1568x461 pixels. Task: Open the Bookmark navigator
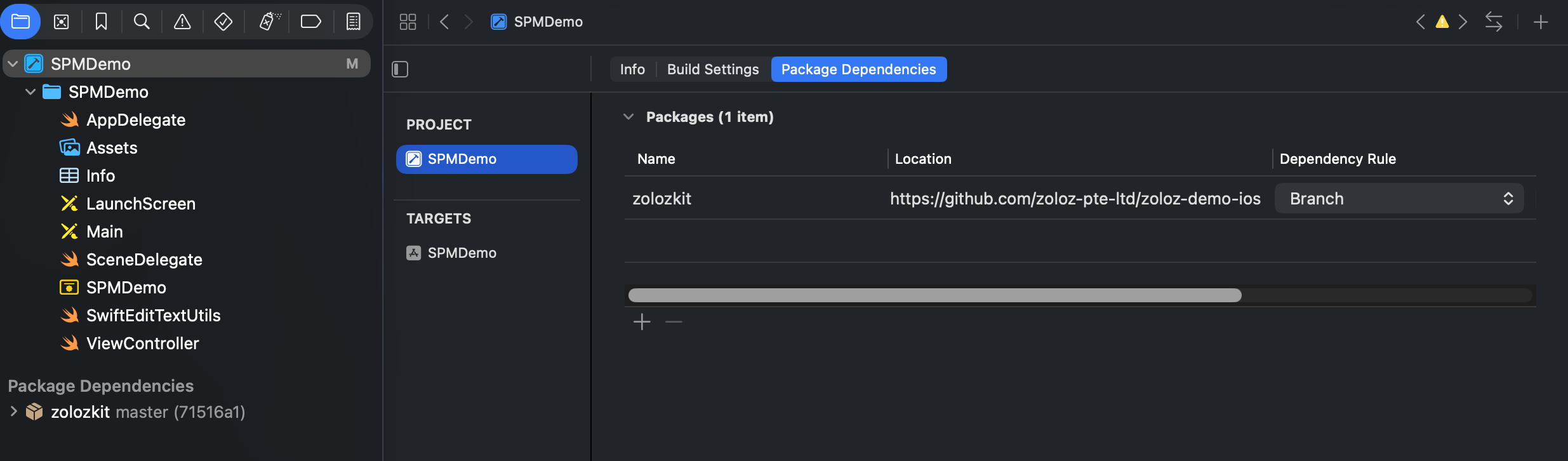click(101, 22)
